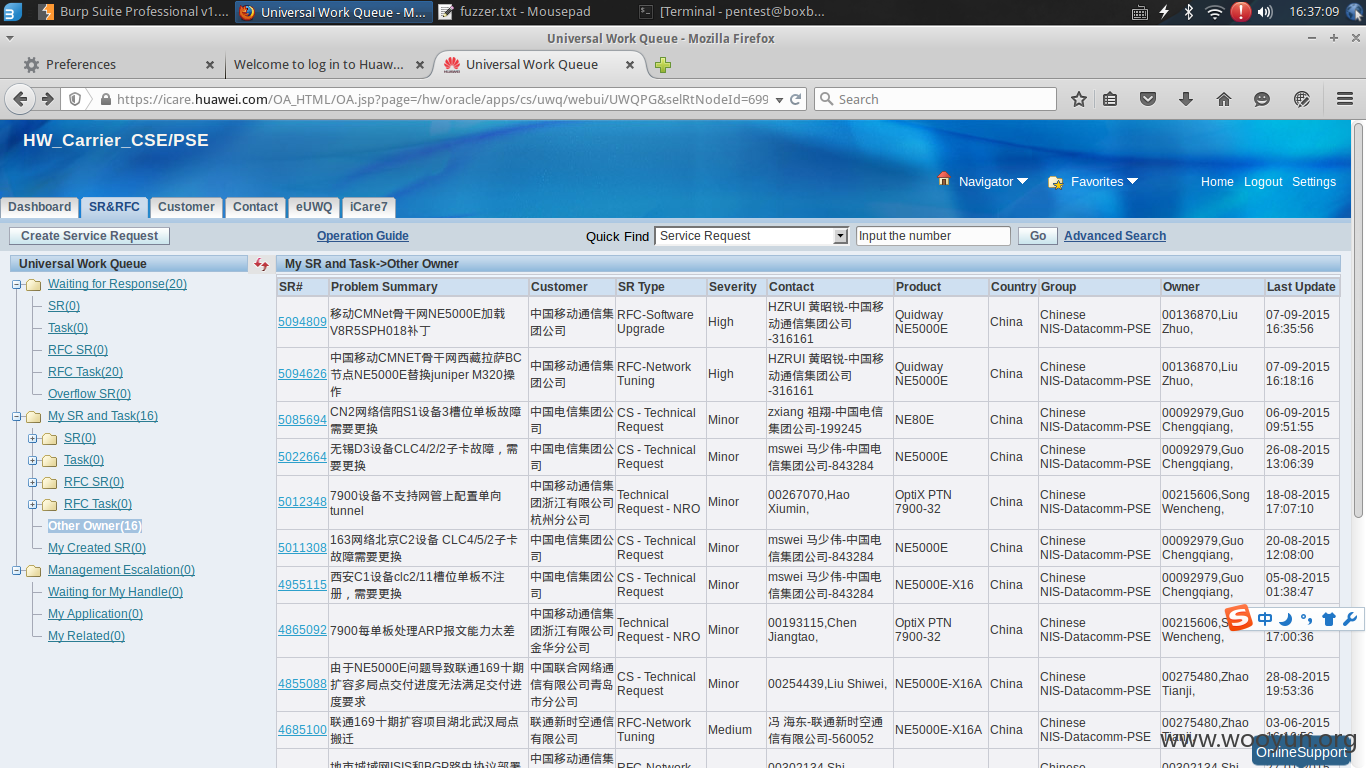The image size is (1366, 768).
Task: Reload the page with the refresh icon
Action: click(x=796, y=99)
